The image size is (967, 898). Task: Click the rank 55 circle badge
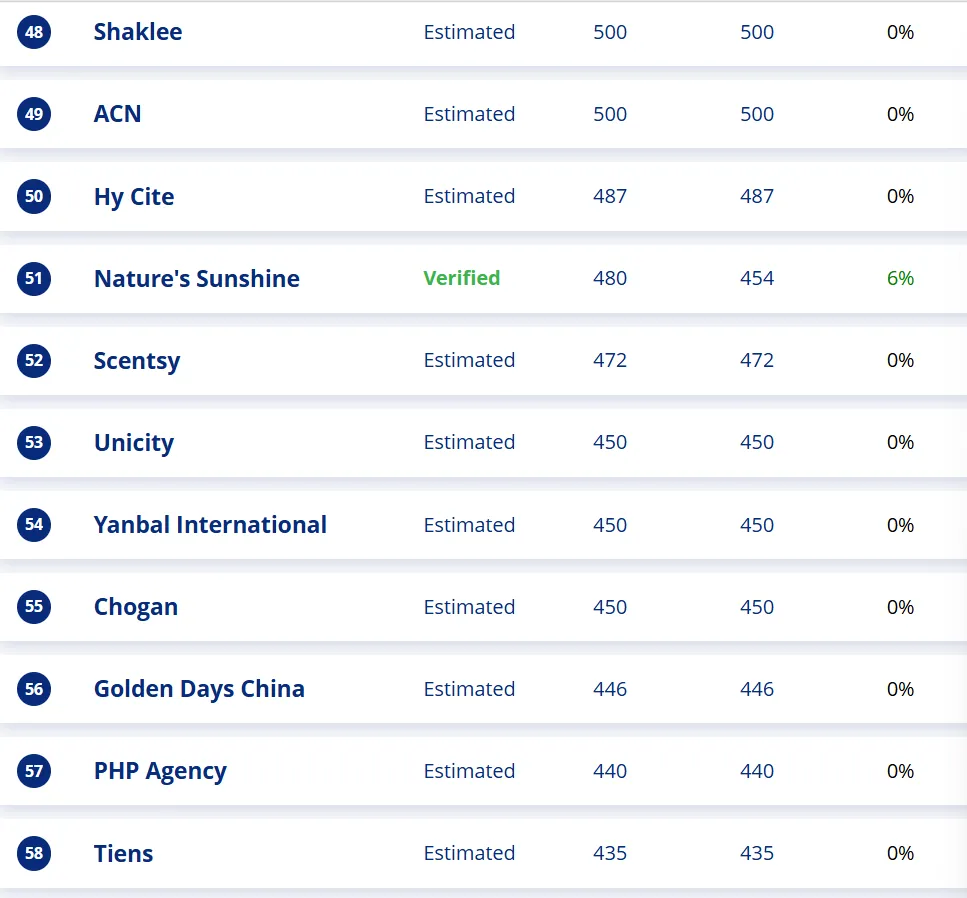click(x=34, y=607)
